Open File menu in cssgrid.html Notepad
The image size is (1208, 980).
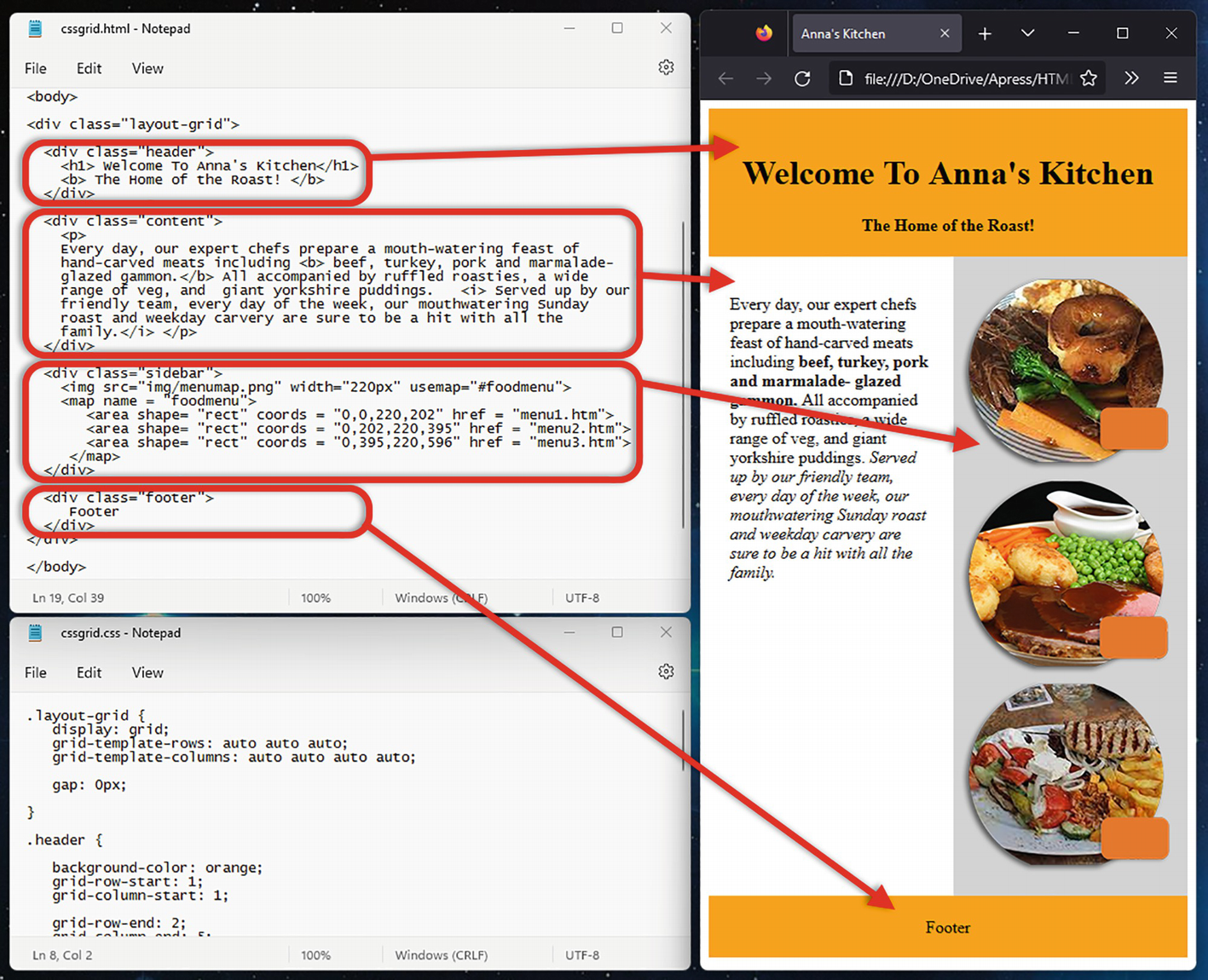pyautogui.click(x=36, y=68)
